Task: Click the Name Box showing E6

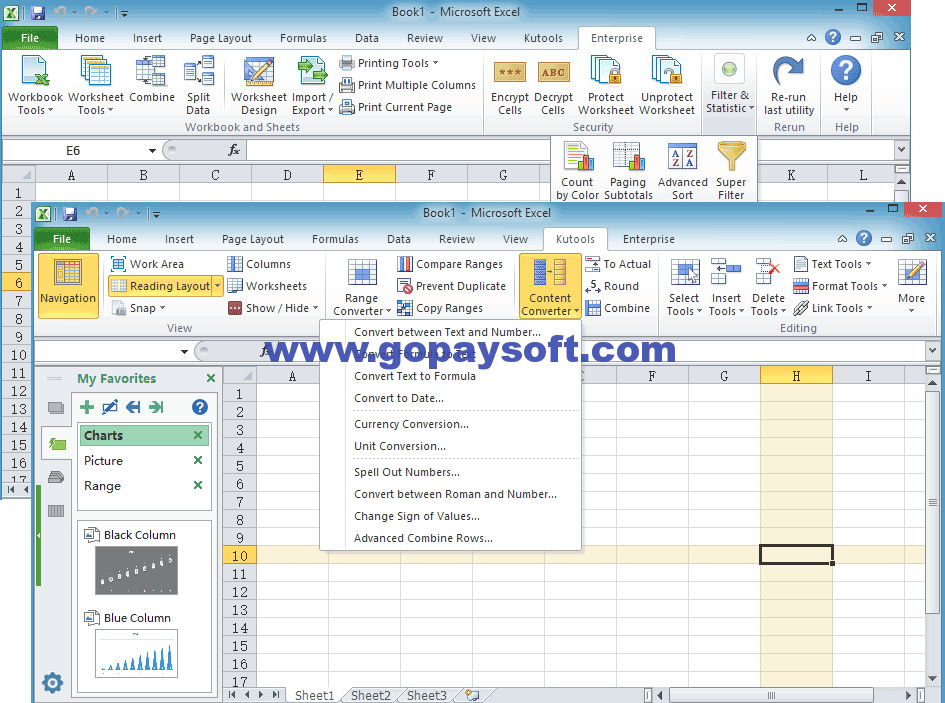Action: [73, 151]
